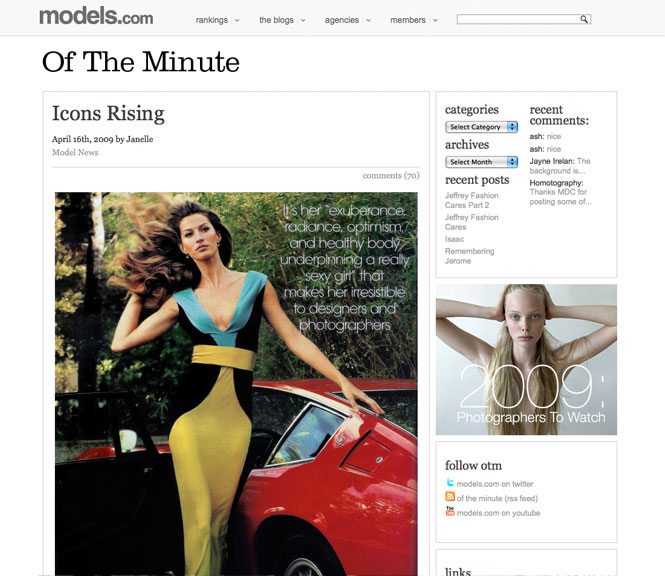Click the Twitter bird icon
Screen dimensions: 665x576
point(450,483)
